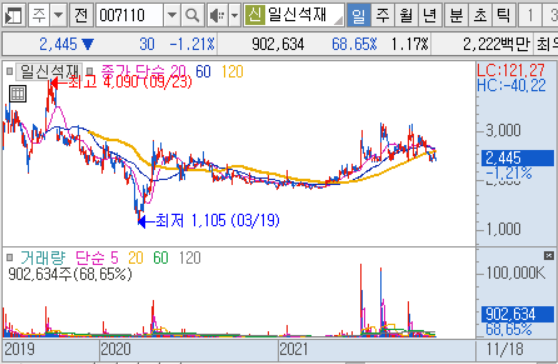Viewport: 558px width, 364px height.
Task: Click the window layout icon beside stock code
Action: [13, 15]
